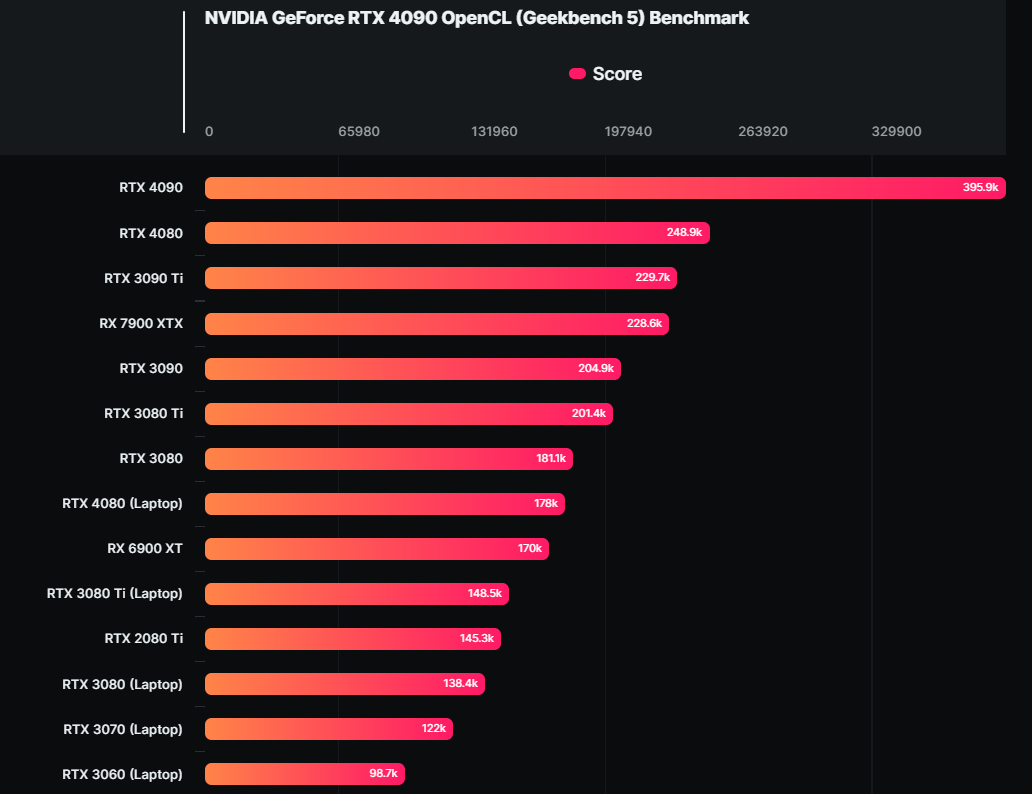This screenshot has width=1032, height=794.
Task: Toggle the Score legend entry
Action: [606, 74]
